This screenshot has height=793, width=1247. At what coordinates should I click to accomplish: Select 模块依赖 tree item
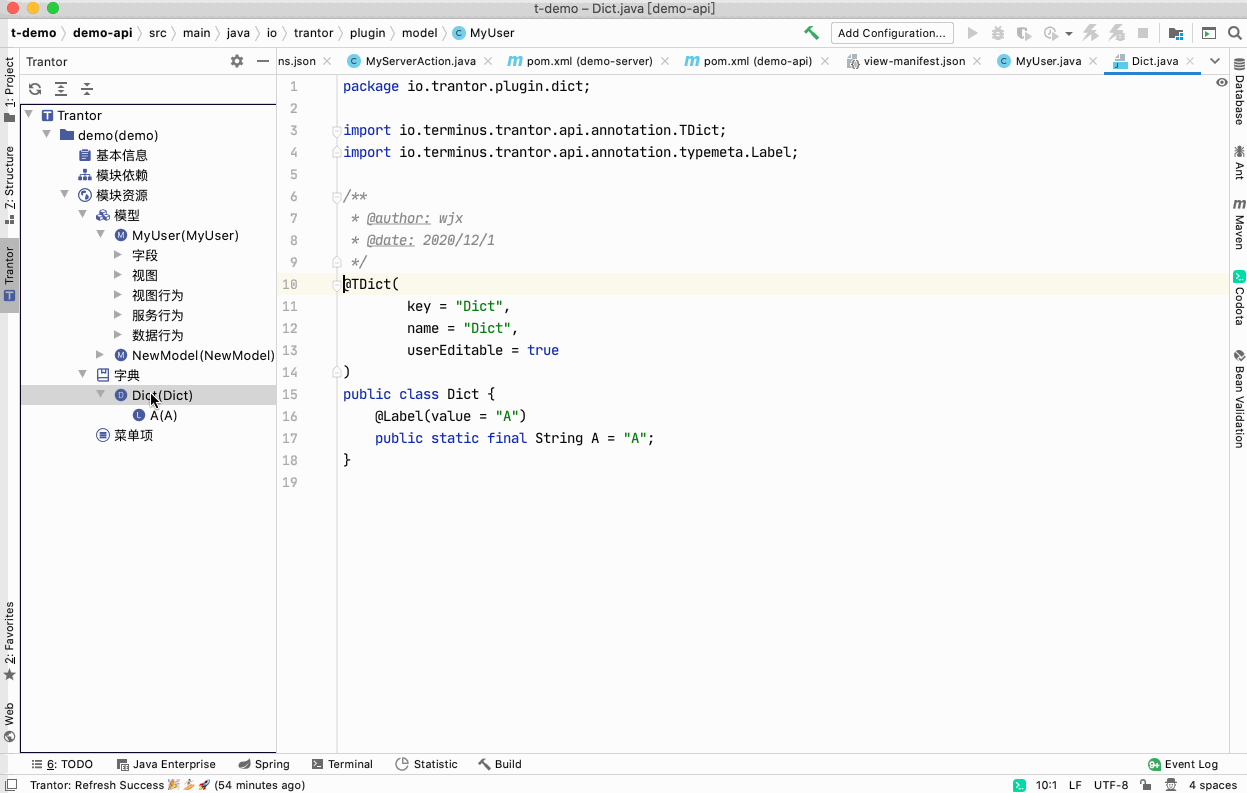pyautogui.click(x=121, y=175)
